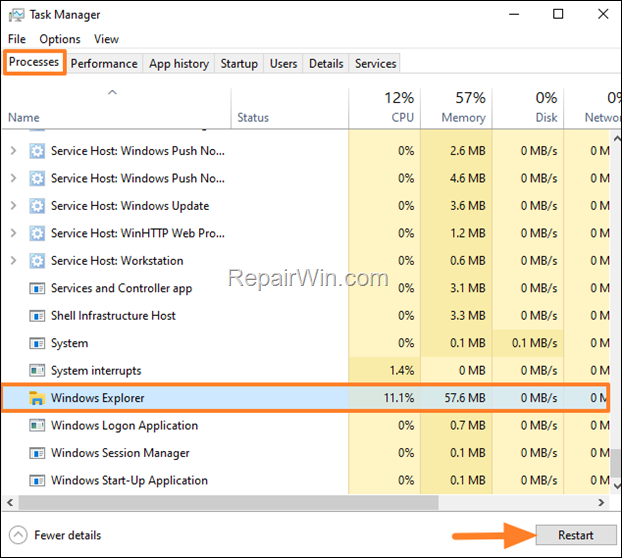The height and width of the screenshot is (558, 622).
Task: Expand Service Host: Windows Update group
Action: [13, 205]
